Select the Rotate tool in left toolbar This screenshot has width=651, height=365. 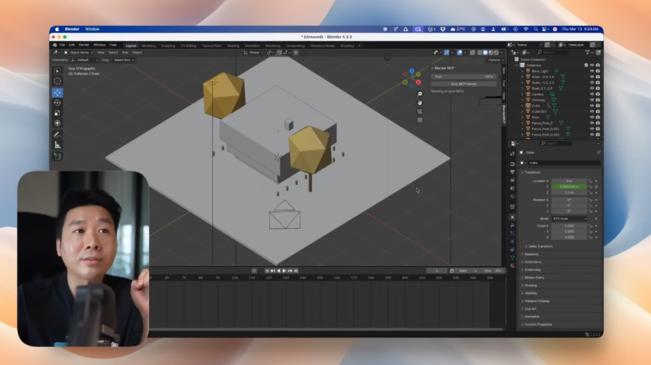pyautogui.click(x=57, y=103)
